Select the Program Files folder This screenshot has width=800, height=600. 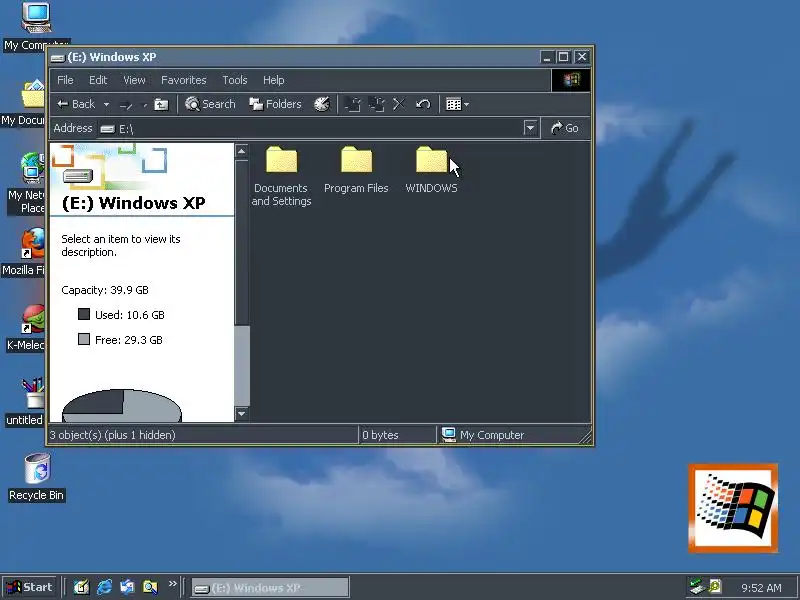click(356, 170)
